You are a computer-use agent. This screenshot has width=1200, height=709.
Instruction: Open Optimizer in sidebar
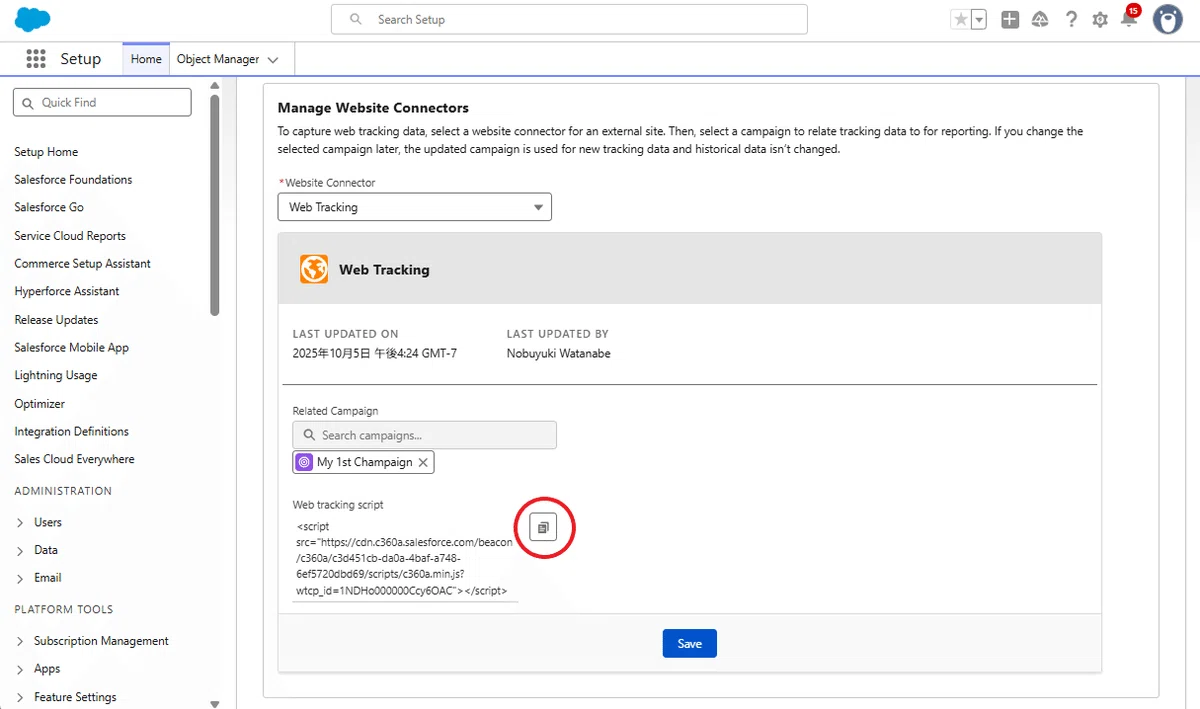[x=39, y=404]
